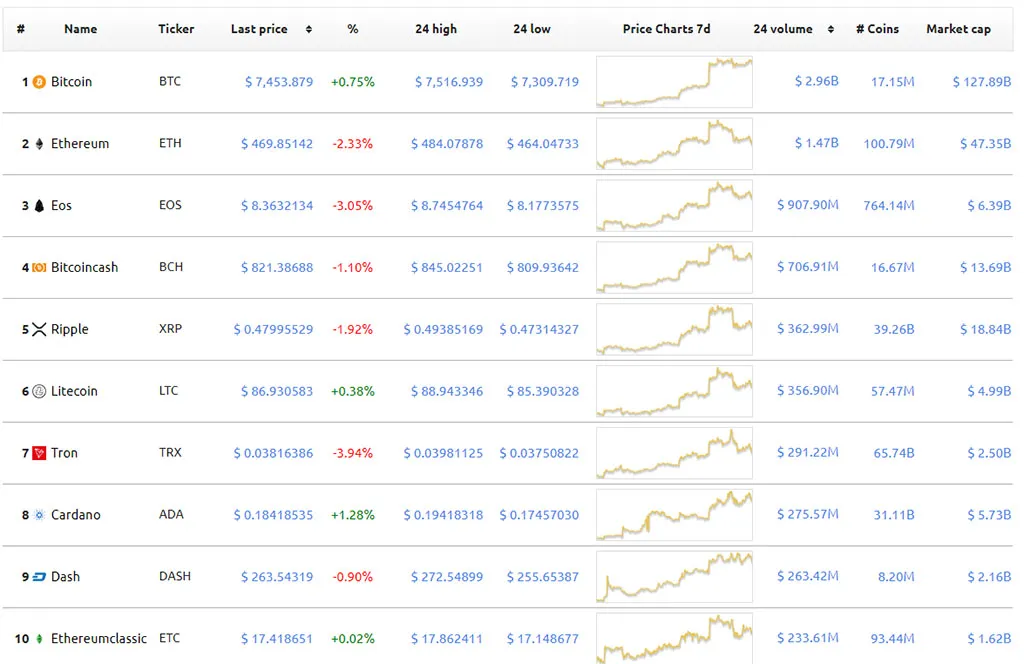Viewport: 1024px width, 664px height.
Task: Open the Tron name link
Action: (64, 453)
